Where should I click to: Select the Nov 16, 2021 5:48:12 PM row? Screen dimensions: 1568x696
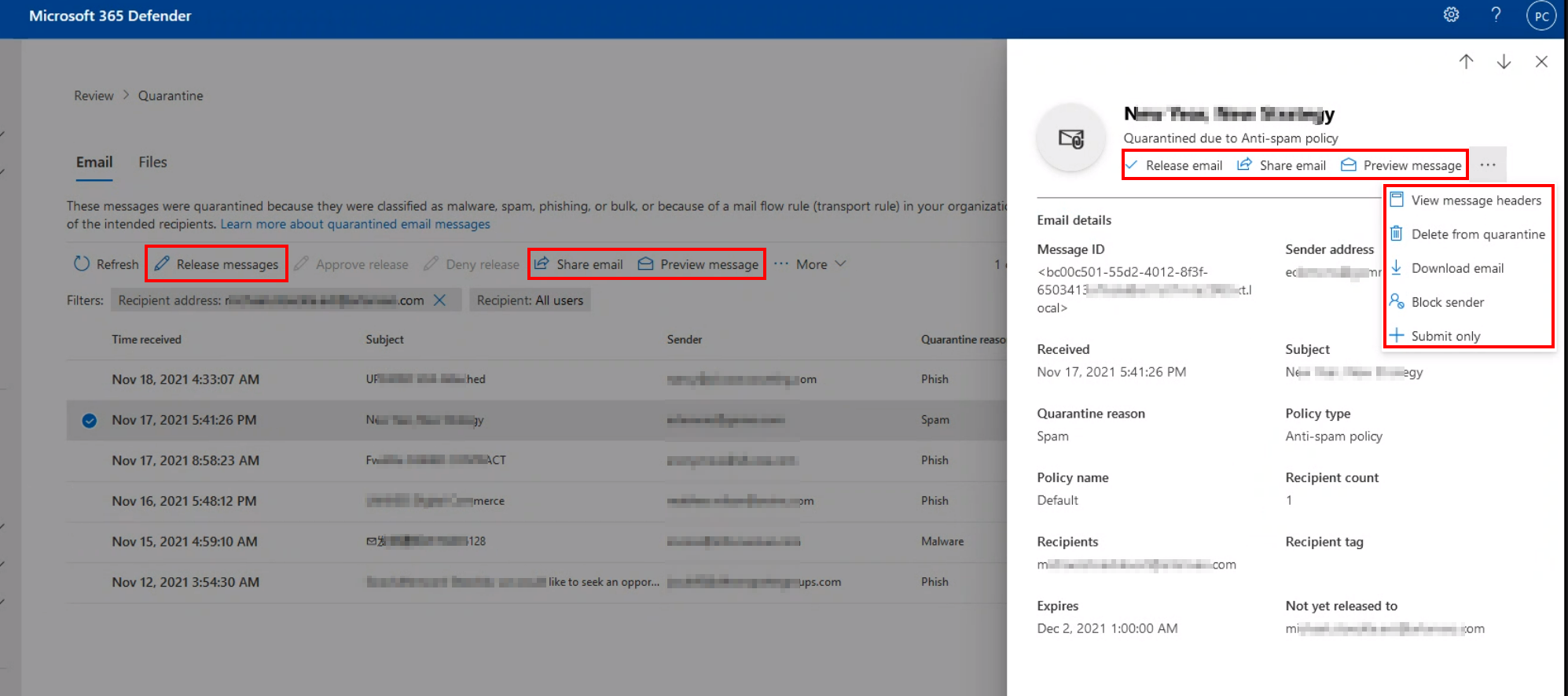[x=536, y=501]
